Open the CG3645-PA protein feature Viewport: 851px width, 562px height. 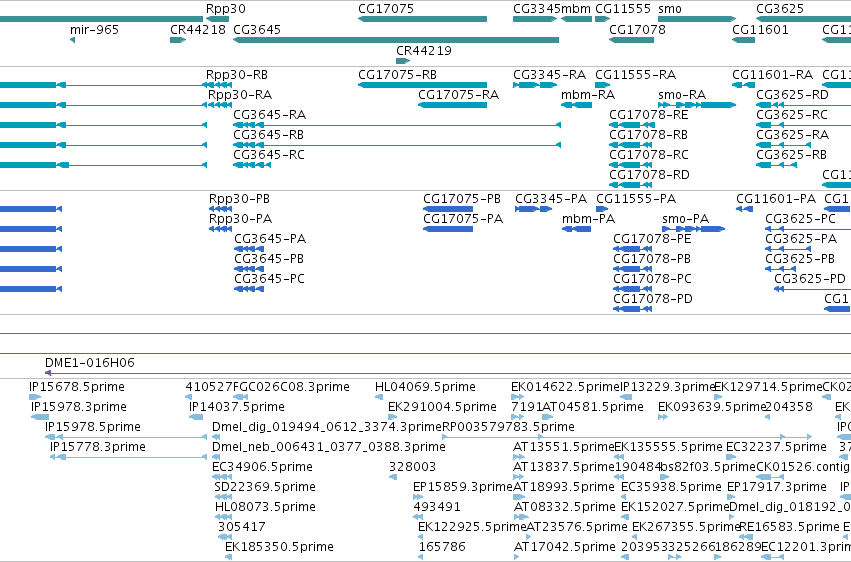tap(249, 250)
